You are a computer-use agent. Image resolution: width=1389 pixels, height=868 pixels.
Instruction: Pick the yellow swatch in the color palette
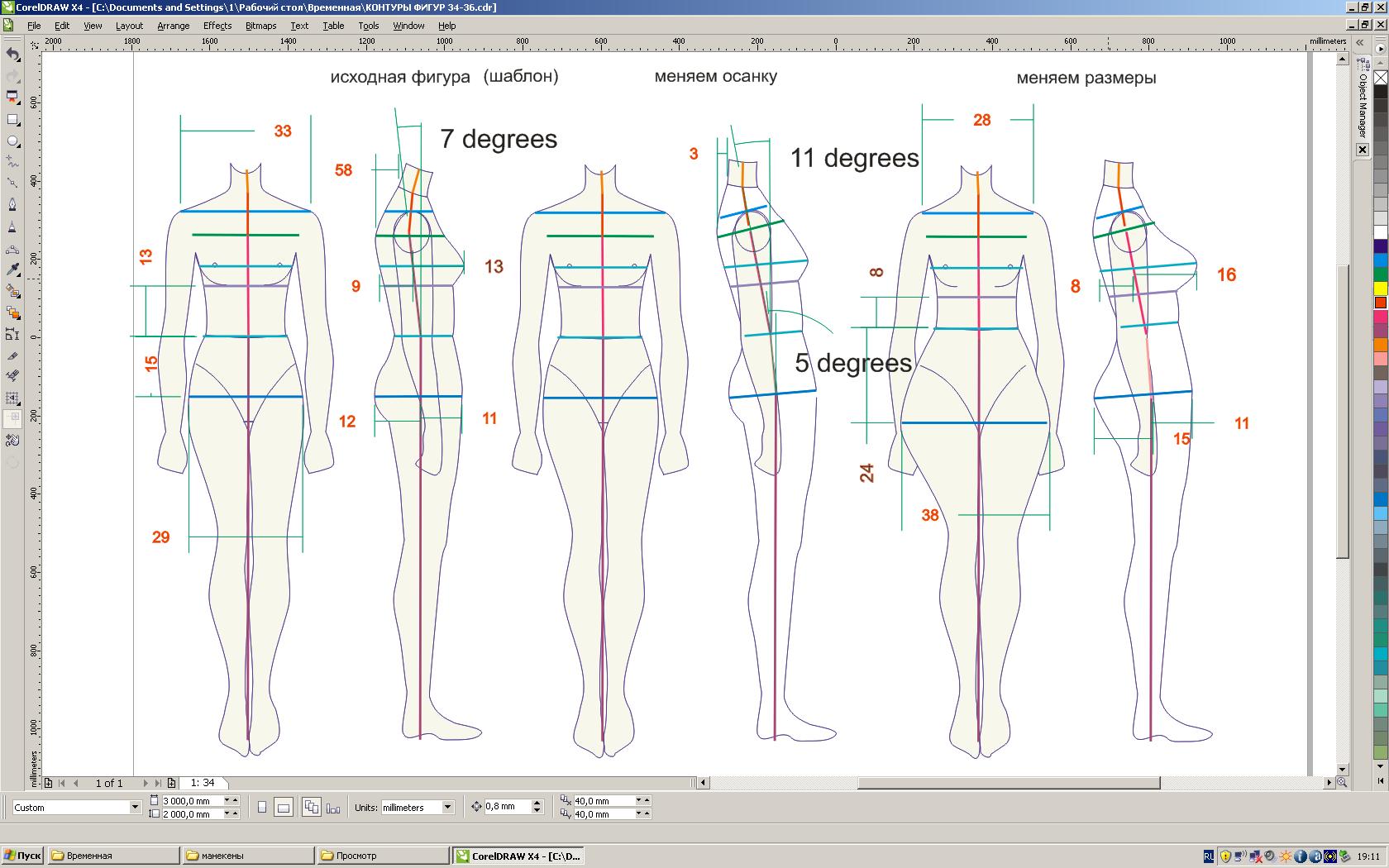(1381, 288)
